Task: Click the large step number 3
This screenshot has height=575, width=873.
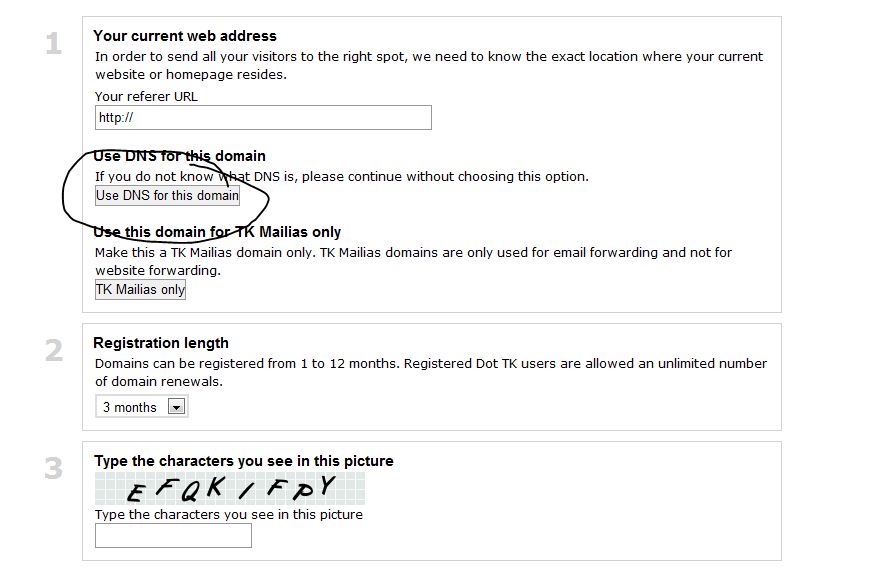Action: tap(53, 468)
